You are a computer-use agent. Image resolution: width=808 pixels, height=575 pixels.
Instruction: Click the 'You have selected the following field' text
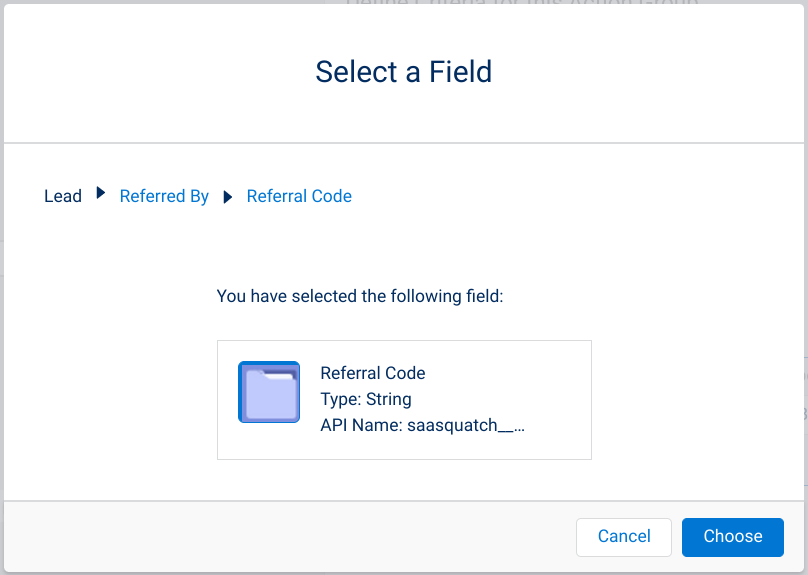360,296
